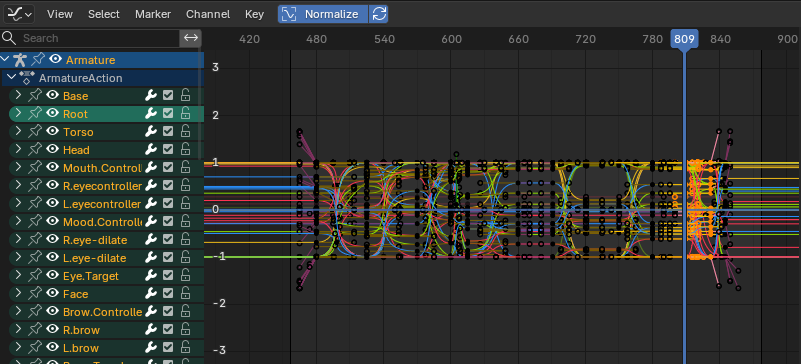
Task: Toggle the Normalize button
Action: click(x=323, y=14)
